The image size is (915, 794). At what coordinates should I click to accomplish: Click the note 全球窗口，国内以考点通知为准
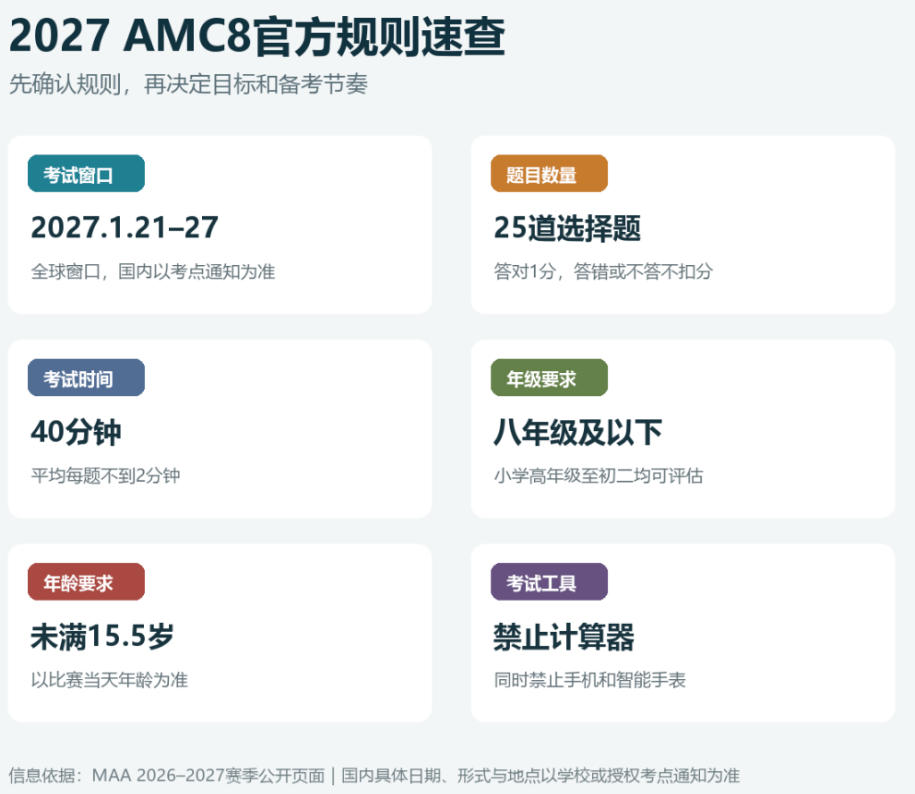(153, 271)
